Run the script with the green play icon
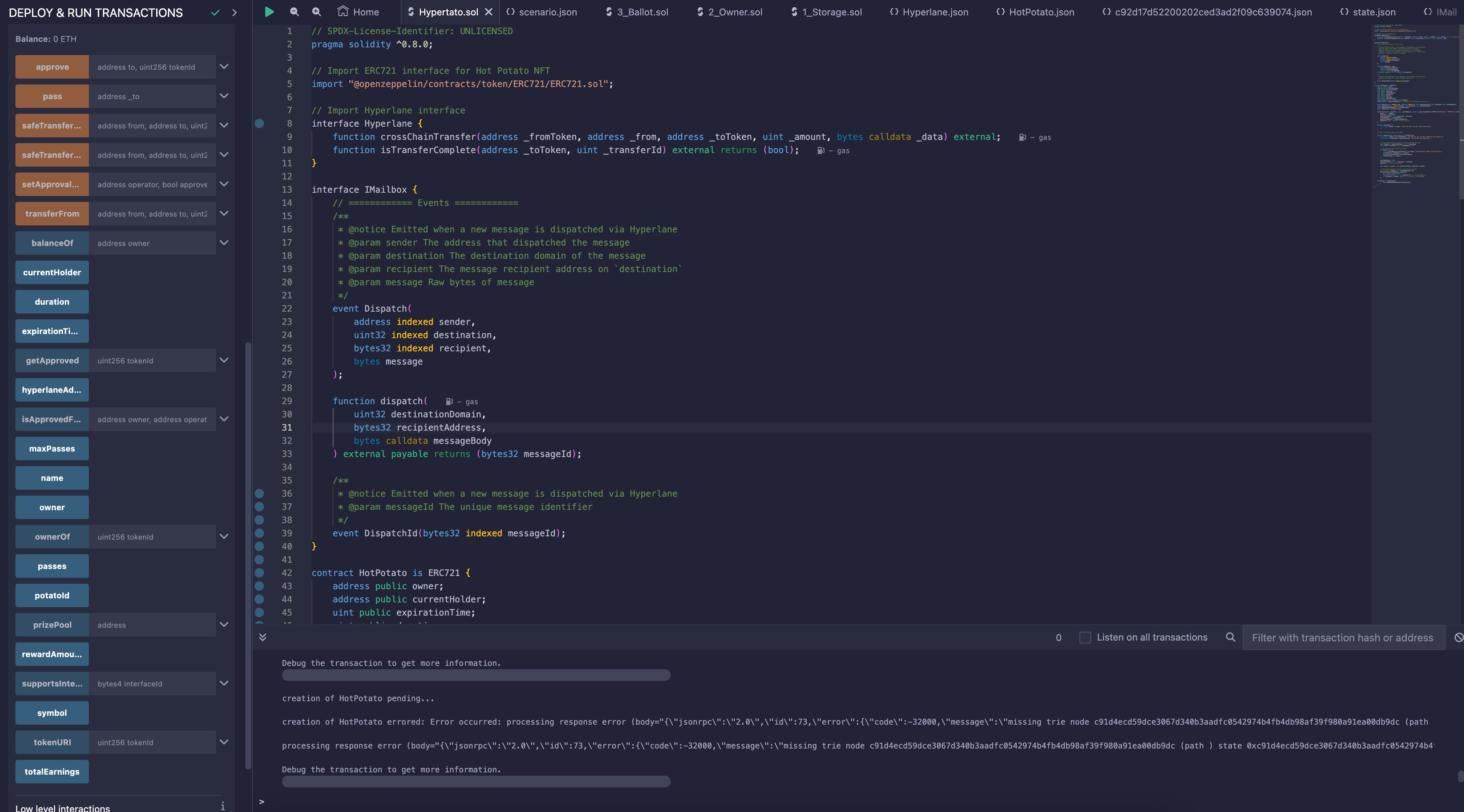The image size is (1464, 812). tap(269, 11)
